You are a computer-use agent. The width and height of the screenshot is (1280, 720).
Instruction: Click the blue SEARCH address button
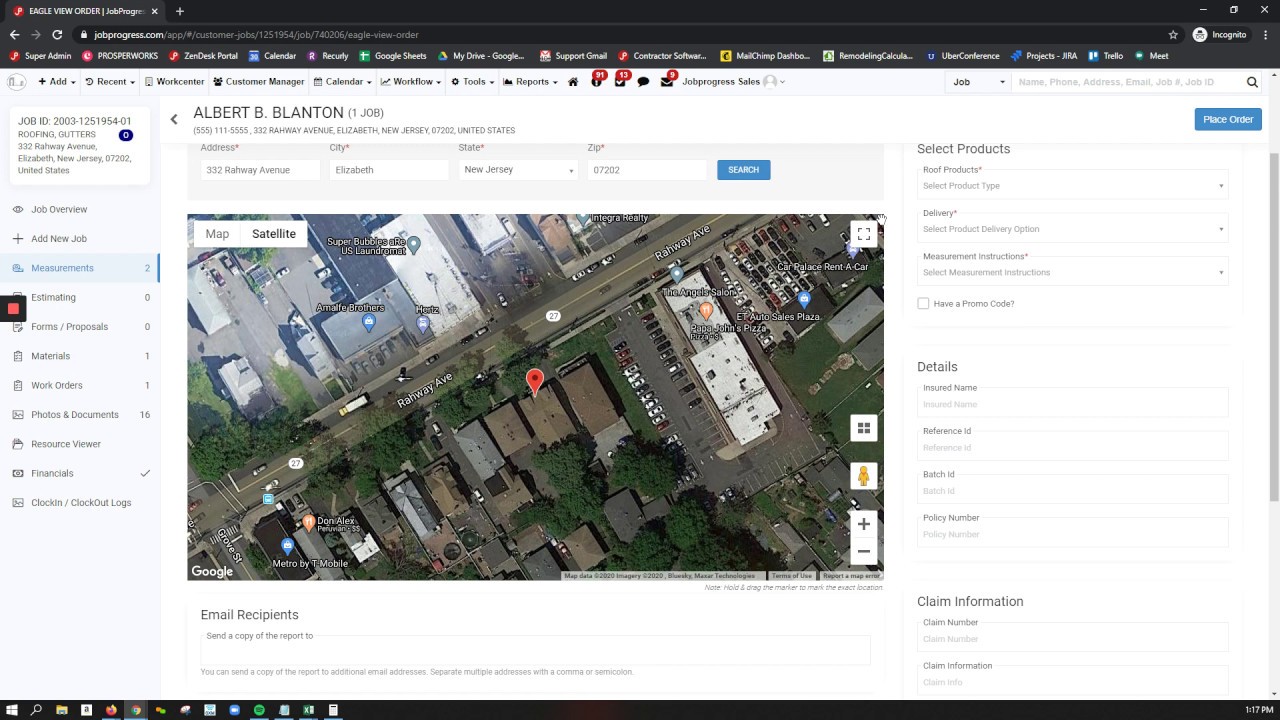coord(743,170)
